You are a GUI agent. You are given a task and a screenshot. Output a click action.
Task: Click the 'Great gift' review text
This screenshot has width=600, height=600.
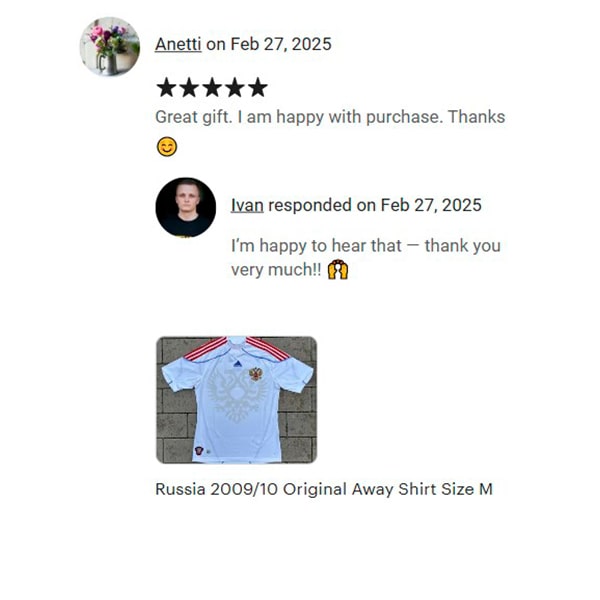click(x=330, y=117)
